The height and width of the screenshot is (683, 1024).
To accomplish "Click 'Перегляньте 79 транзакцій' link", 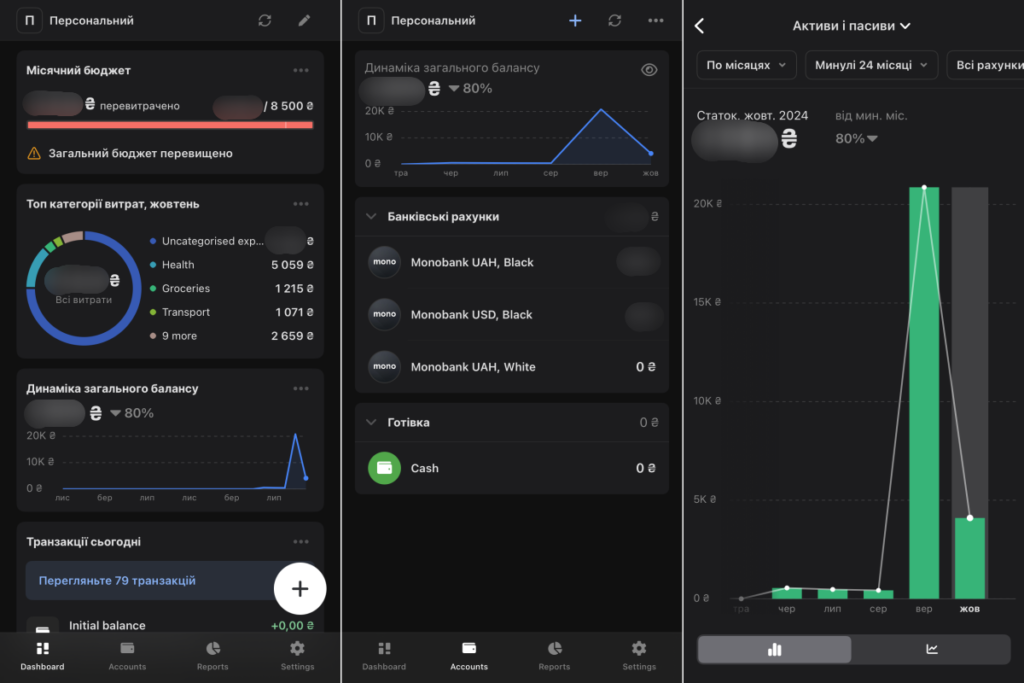I will pos(117,580).
